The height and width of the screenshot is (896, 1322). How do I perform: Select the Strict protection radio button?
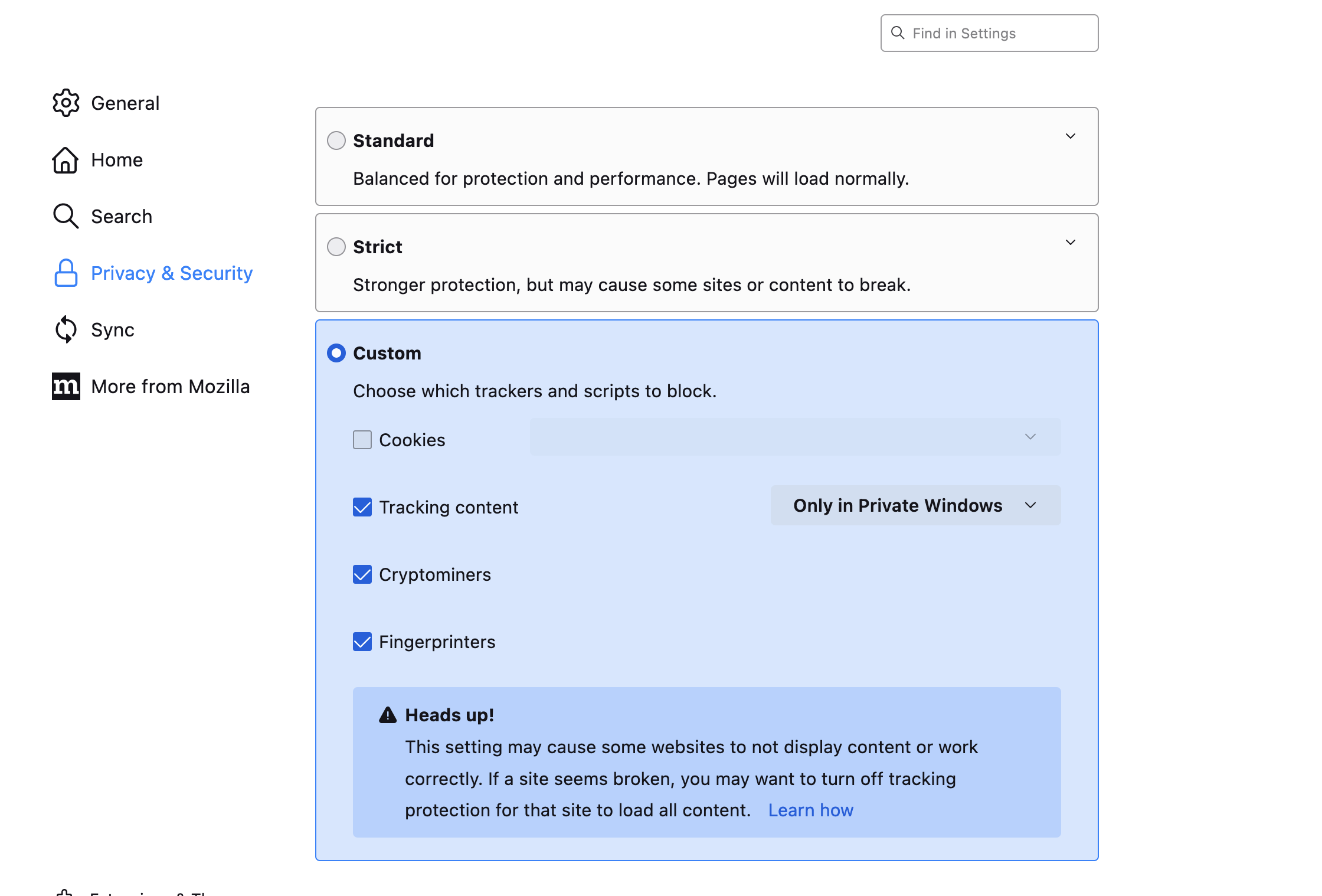tap(337, 246)
